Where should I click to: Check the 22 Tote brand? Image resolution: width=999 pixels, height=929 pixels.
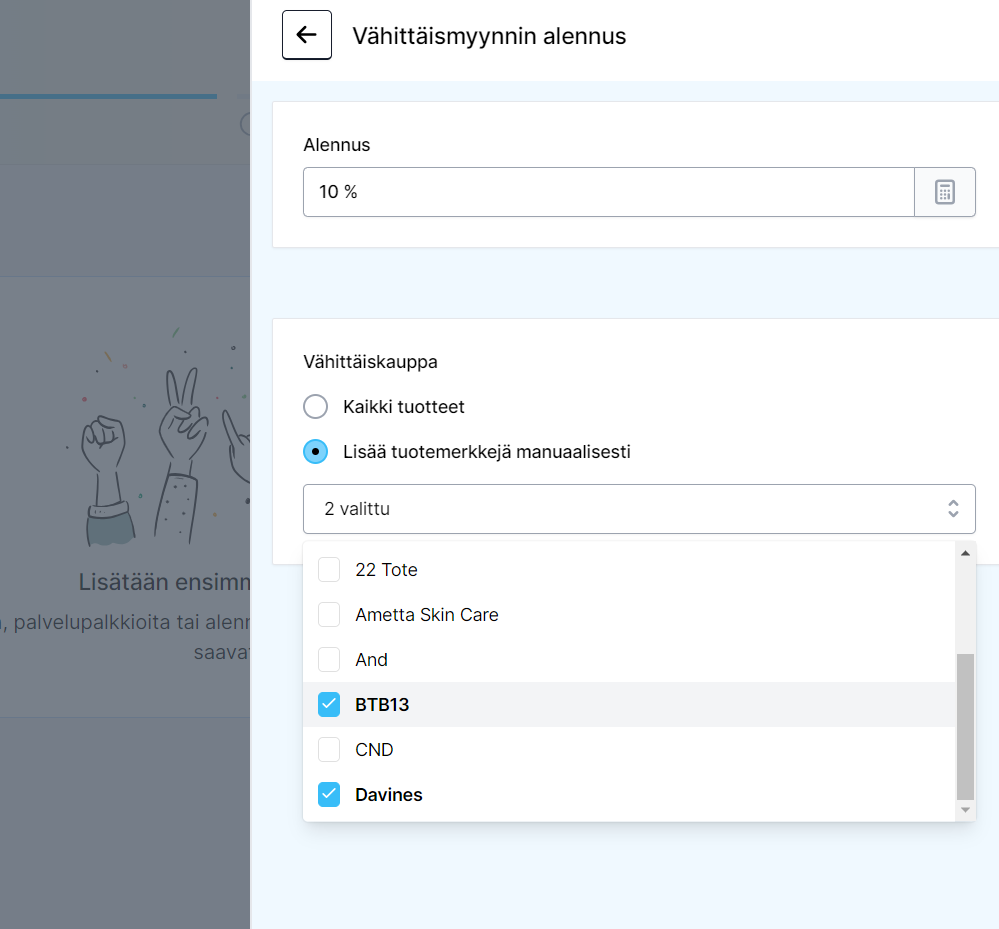pyautogui.click(x=329, y=569)
